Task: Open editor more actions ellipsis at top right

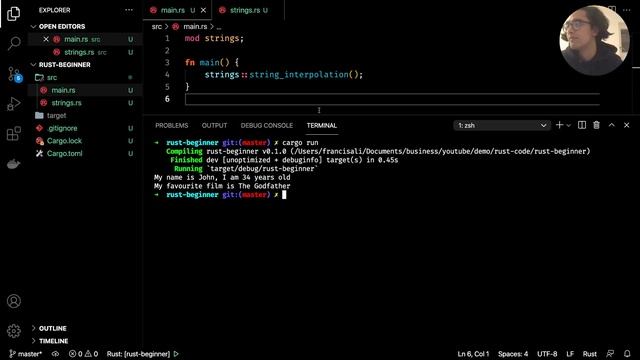Action: pyautogui.click(x=627, y=10)
